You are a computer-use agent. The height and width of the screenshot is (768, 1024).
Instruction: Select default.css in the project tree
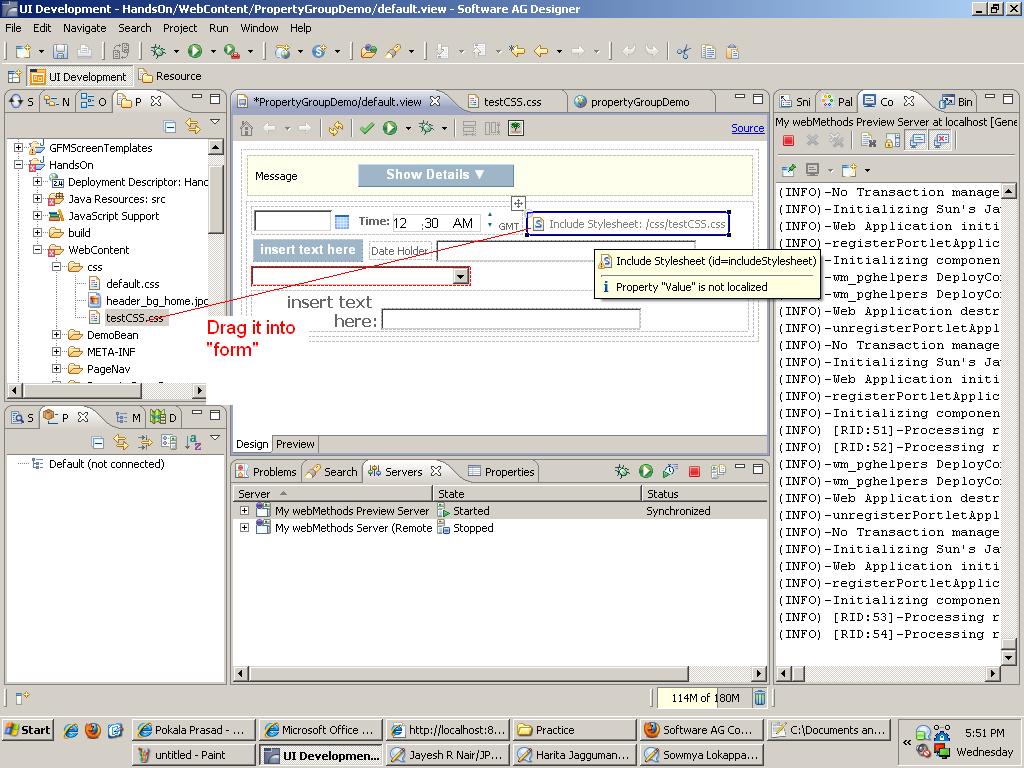pyautogui.click(x=133, y=284)
